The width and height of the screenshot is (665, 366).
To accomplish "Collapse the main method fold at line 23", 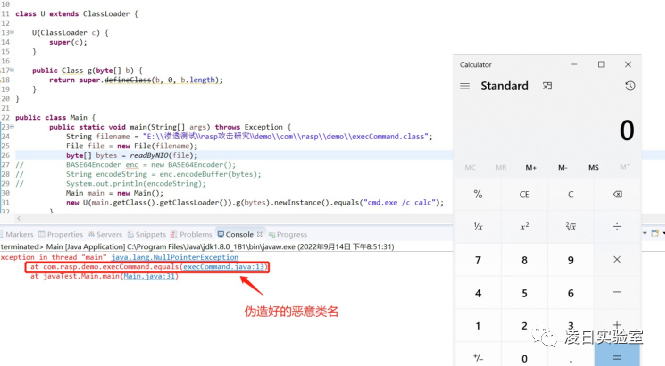I will [x=11, y=127].
